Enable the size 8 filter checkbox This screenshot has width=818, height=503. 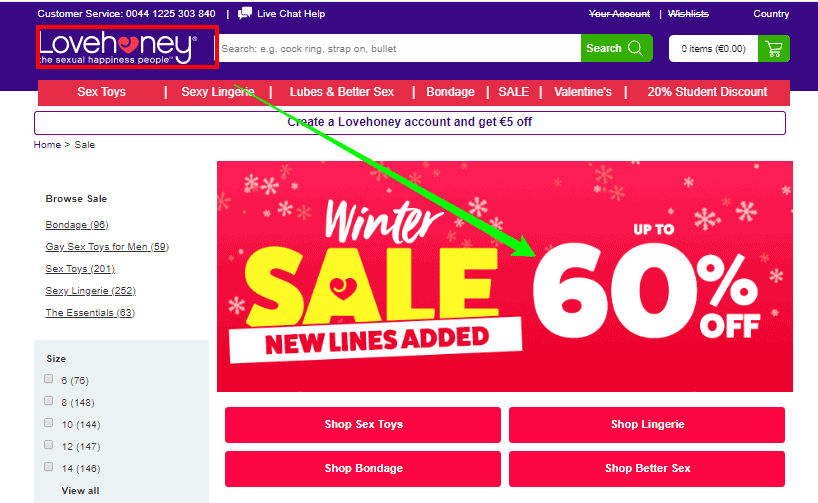coord(49,401)
